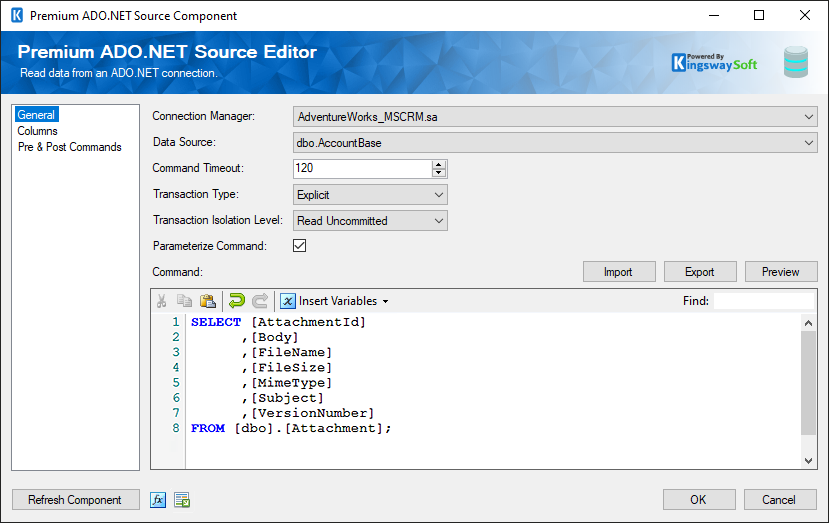Open the Insert Variables dropdown menu
Viewport: 829px width, 523px height.
coord(344,301)
